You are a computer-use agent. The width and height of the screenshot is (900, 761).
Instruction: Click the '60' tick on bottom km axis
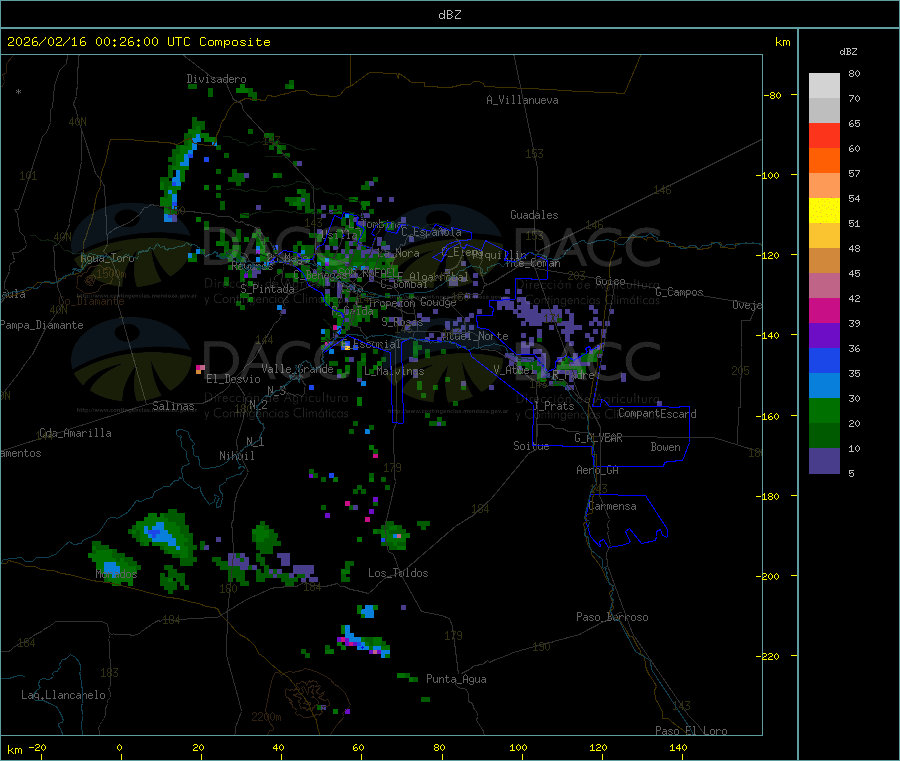coord(358,747)
